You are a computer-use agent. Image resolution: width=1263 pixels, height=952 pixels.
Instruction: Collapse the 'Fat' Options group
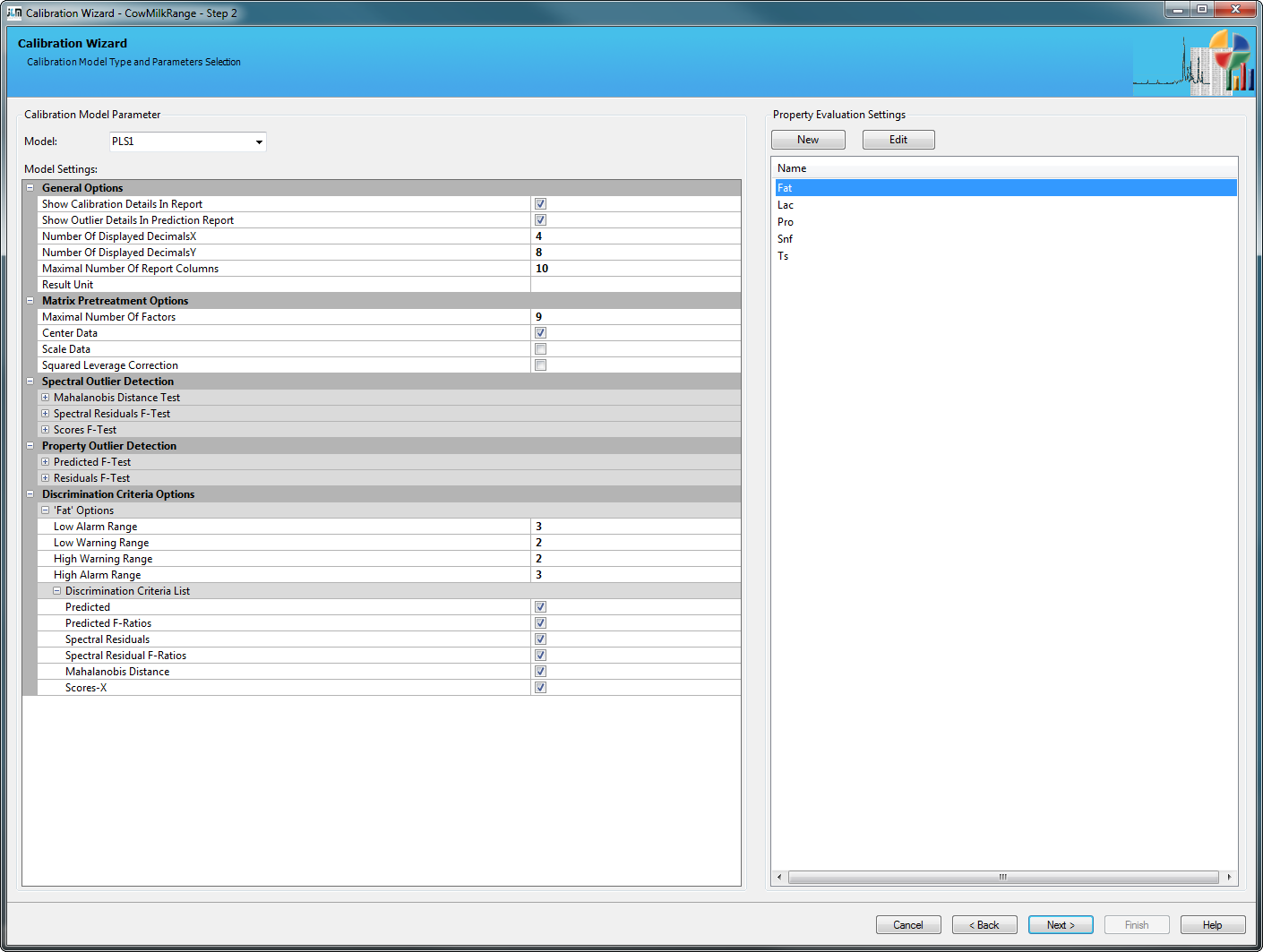[45, 510]
